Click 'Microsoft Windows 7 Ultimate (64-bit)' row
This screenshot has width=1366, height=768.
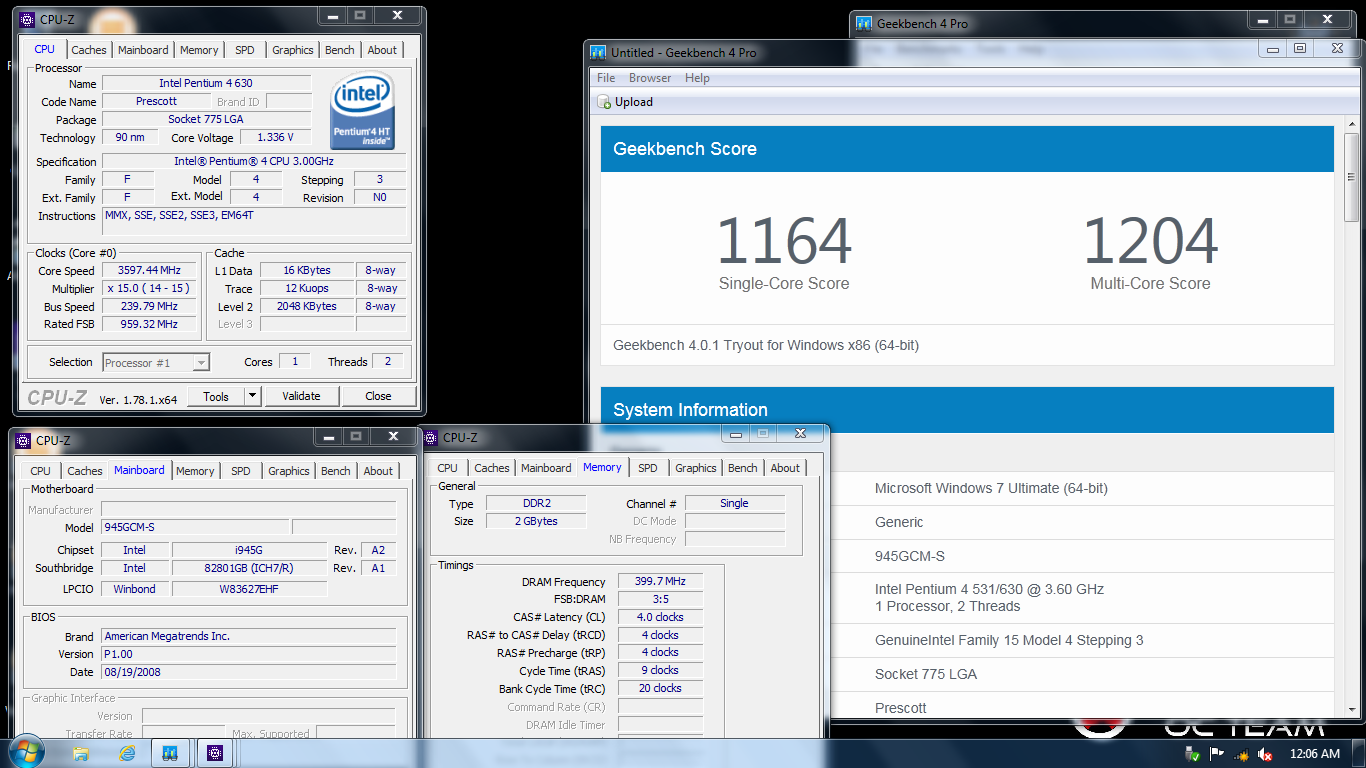coord(967,488)
